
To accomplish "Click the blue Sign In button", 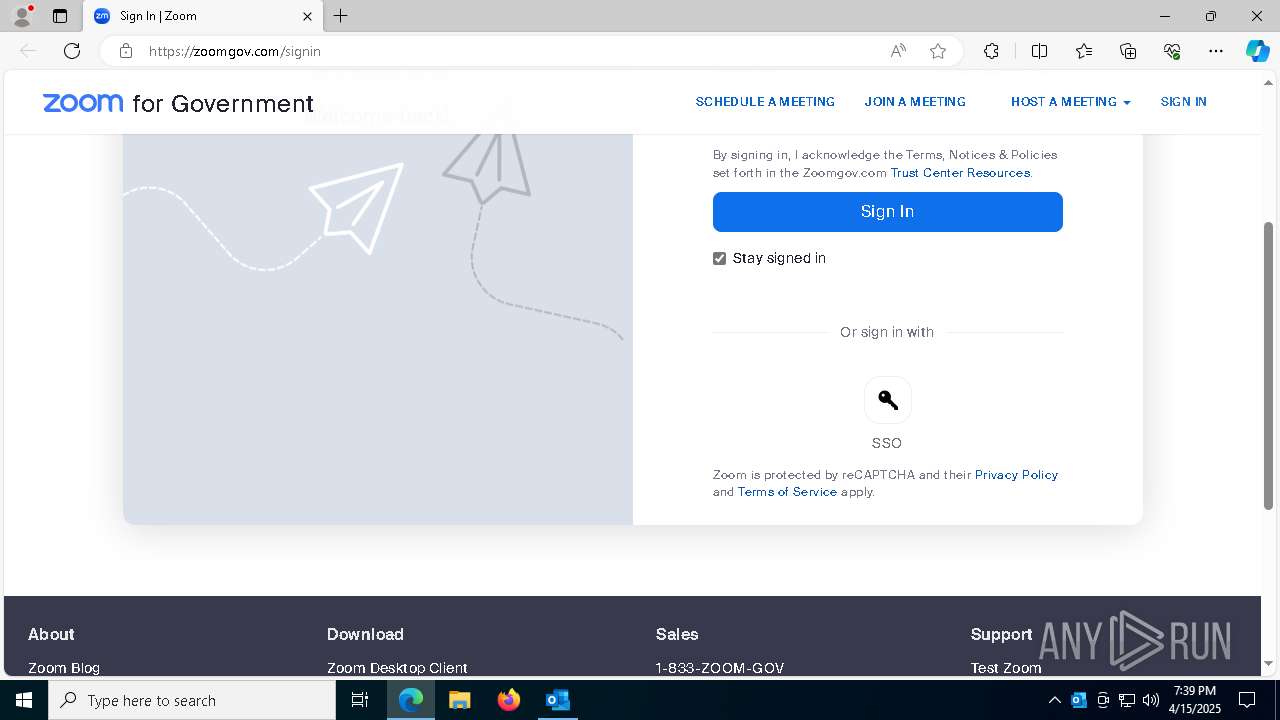I will pos(887,211).
